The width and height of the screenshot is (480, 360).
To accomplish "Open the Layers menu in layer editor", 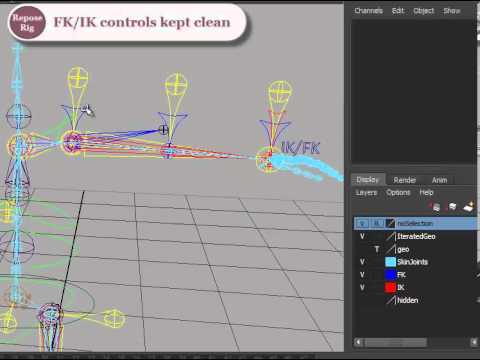I will pos(366,193).
